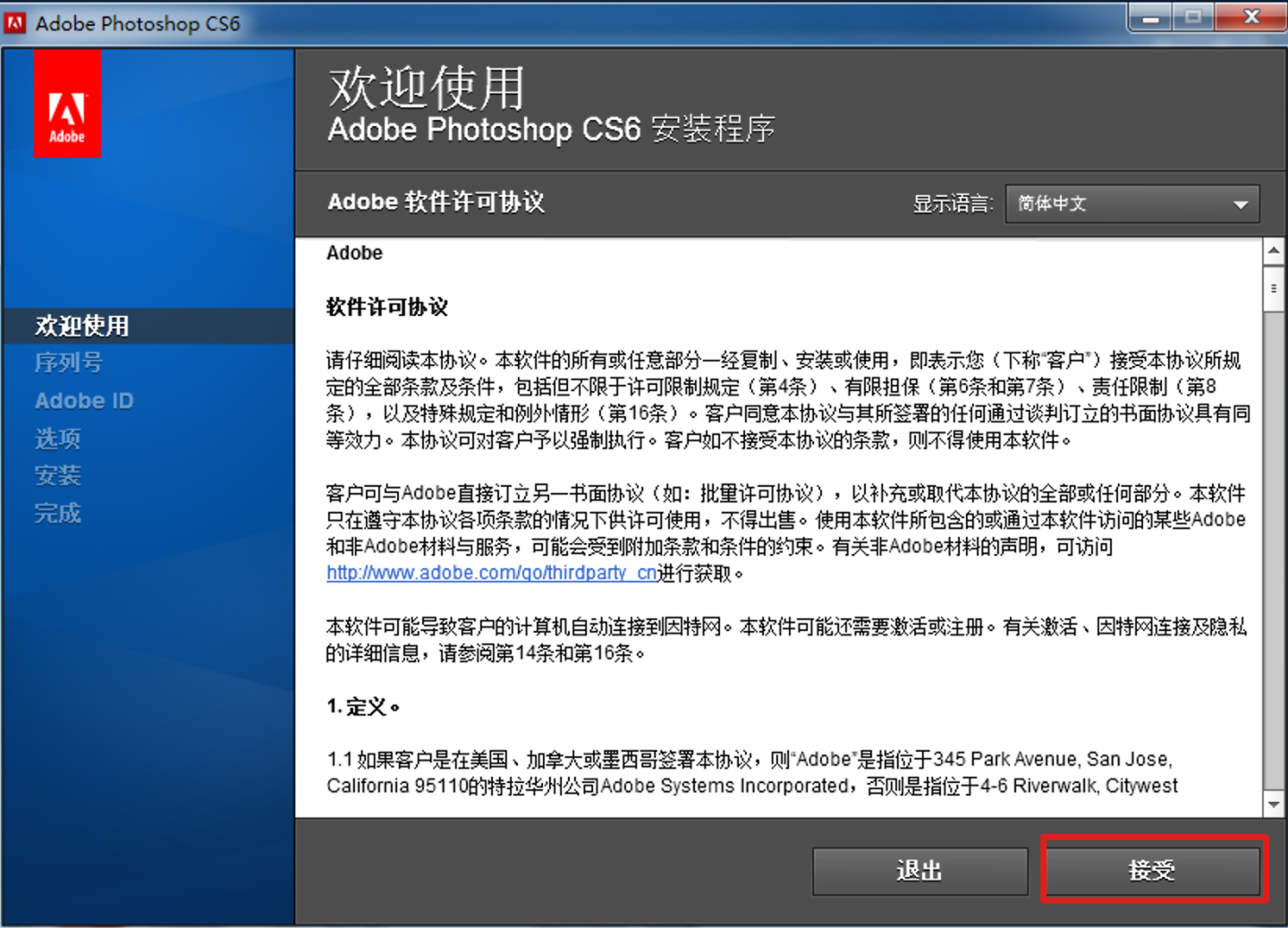Click the red Adobe logo icon

point(67,104)
